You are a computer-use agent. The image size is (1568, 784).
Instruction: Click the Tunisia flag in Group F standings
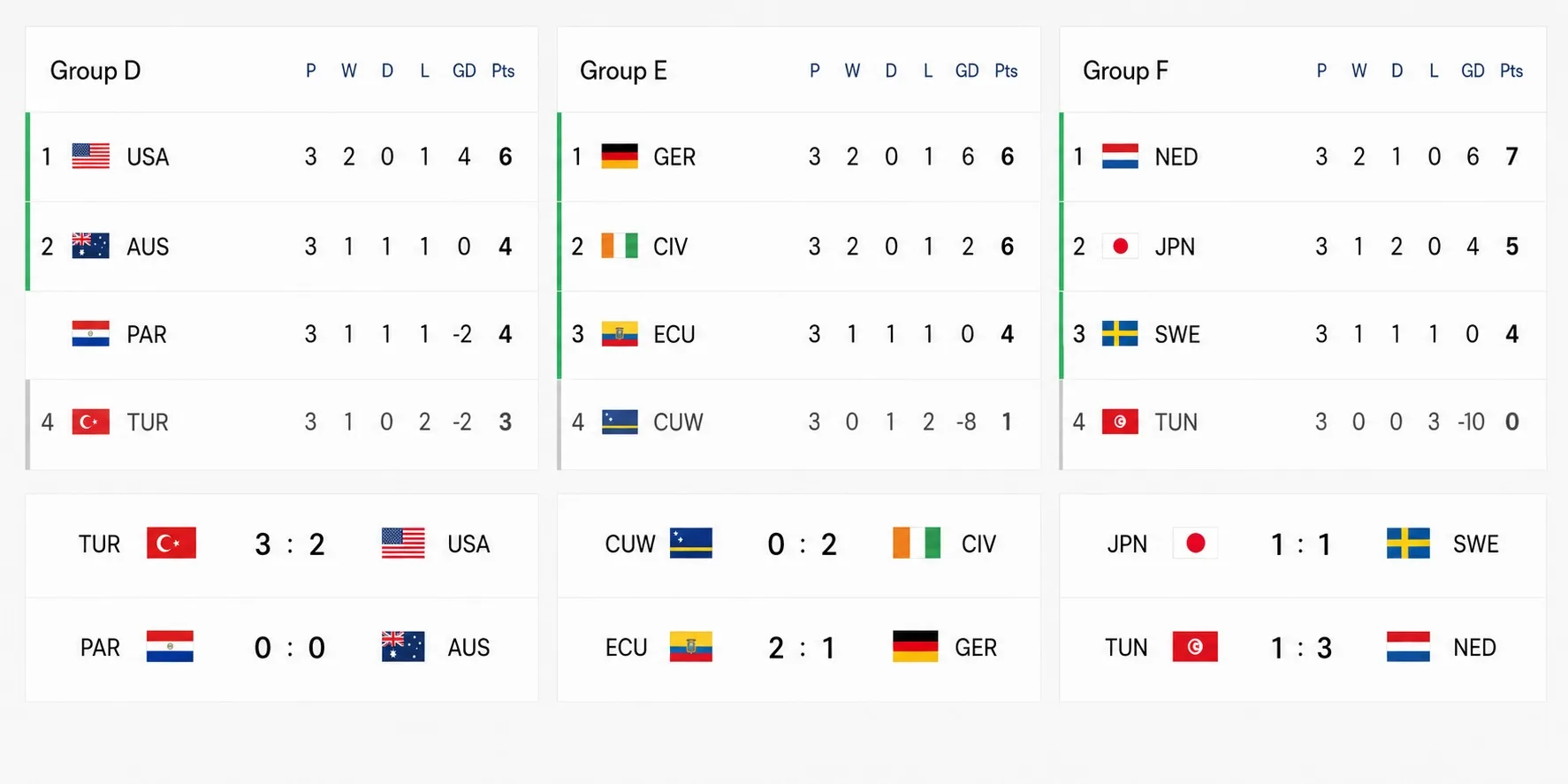(1120, 422)
